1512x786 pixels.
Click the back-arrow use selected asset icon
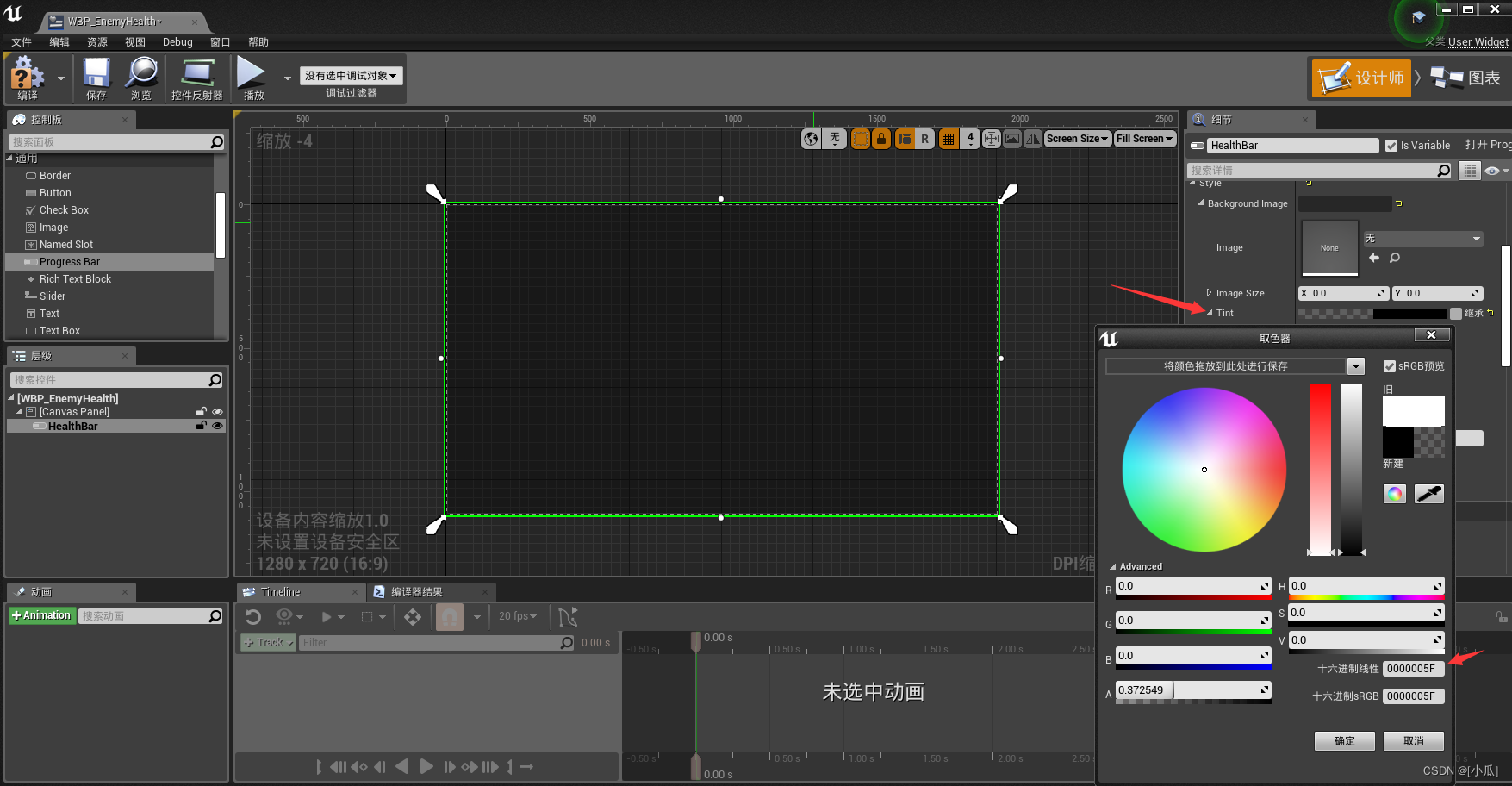tap(1374, 258)
